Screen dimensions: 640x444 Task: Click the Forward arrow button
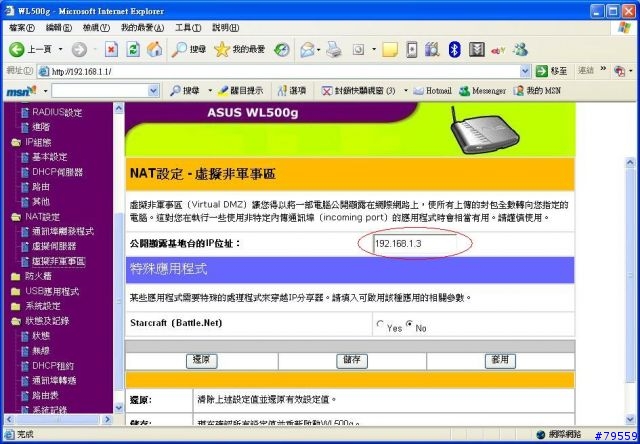click(x=79, y=50)
